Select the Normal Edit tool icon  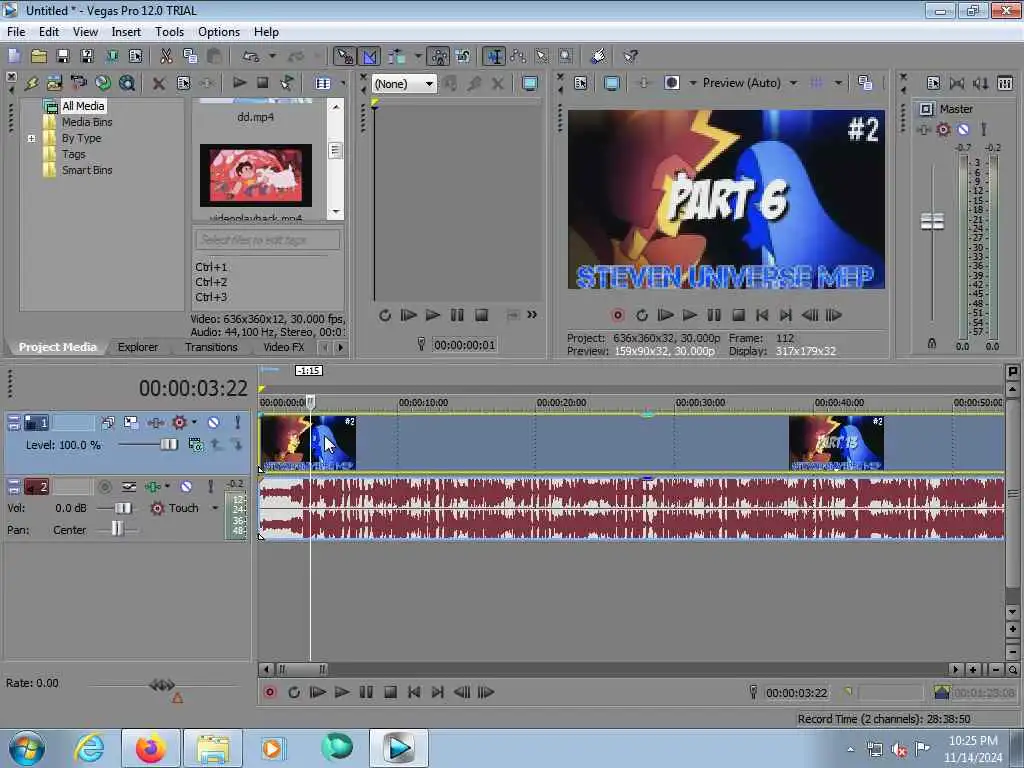494,57
